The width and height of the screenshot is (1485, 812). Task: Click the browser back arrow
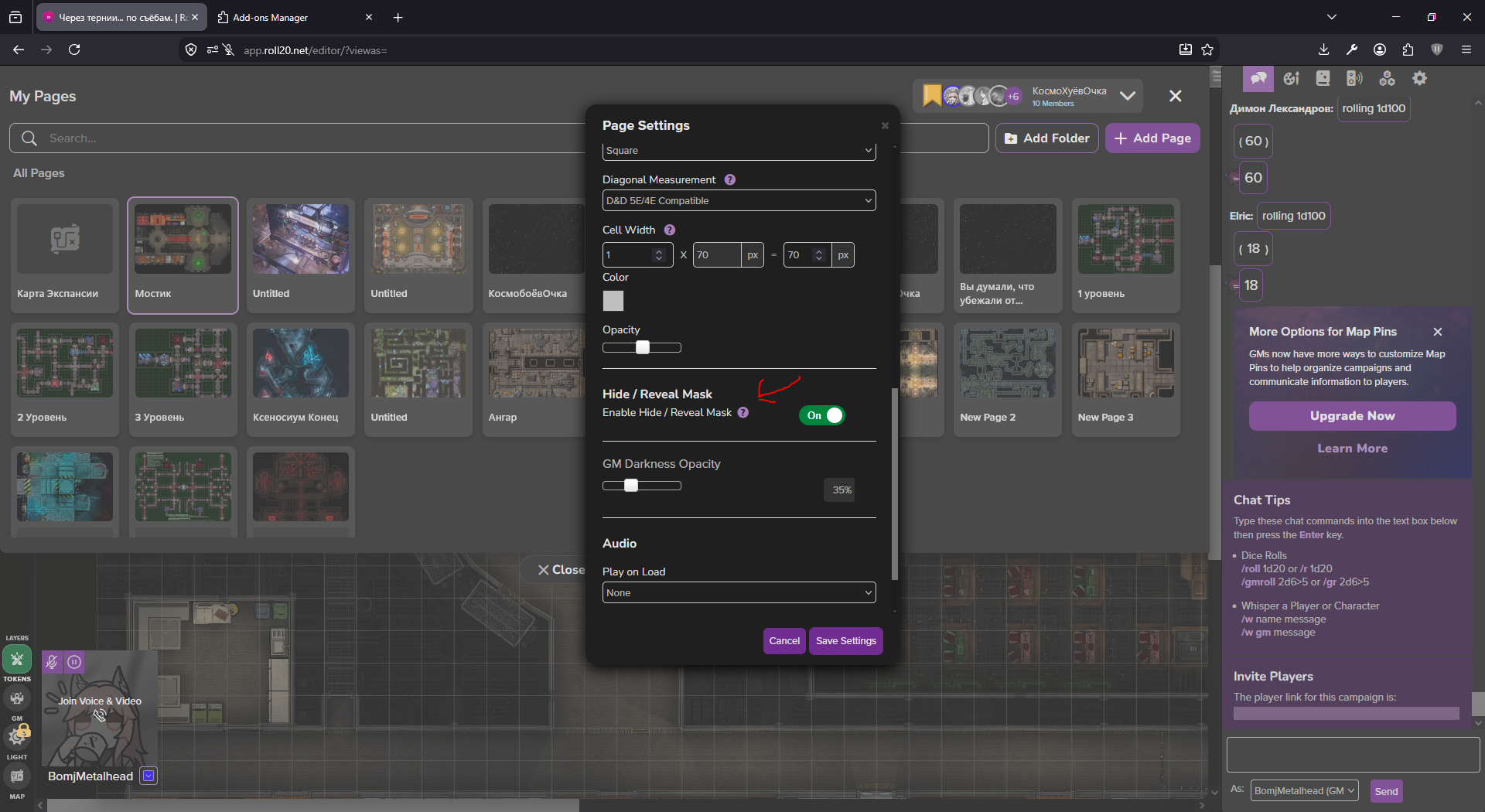point(19,49)
